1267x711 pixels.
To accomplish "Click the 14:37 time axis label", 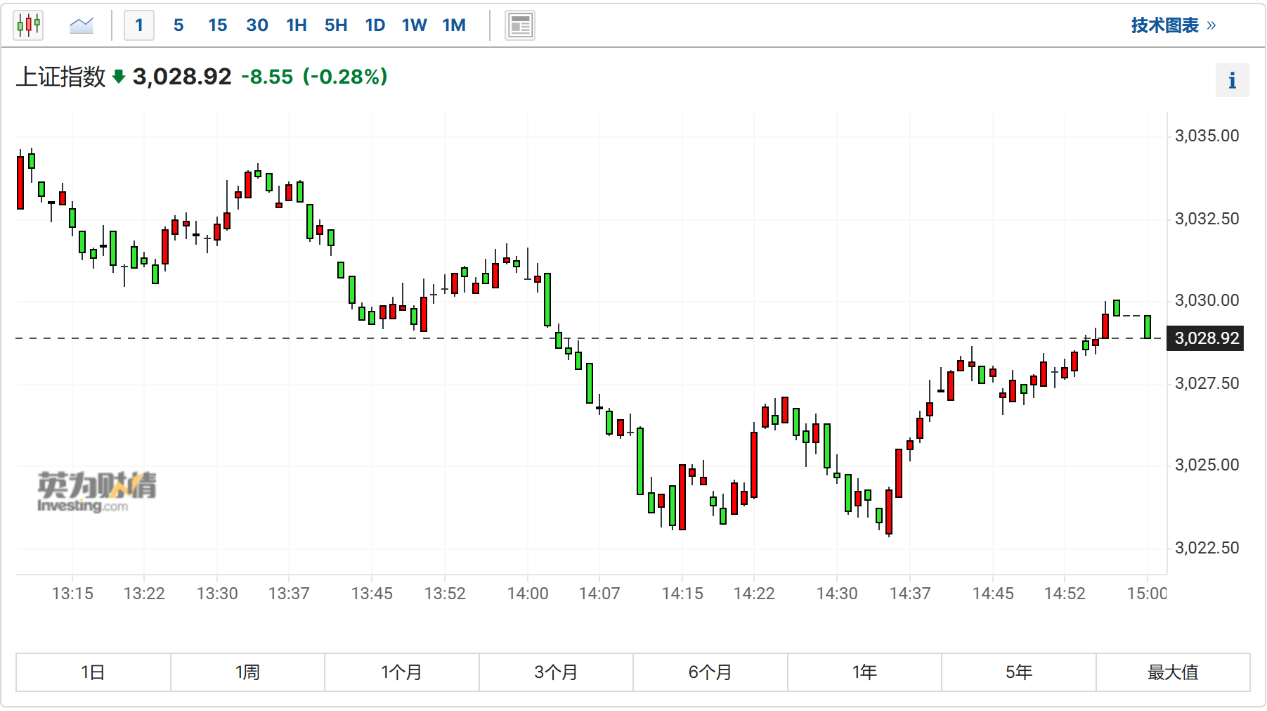I will [x=909, y=593].
